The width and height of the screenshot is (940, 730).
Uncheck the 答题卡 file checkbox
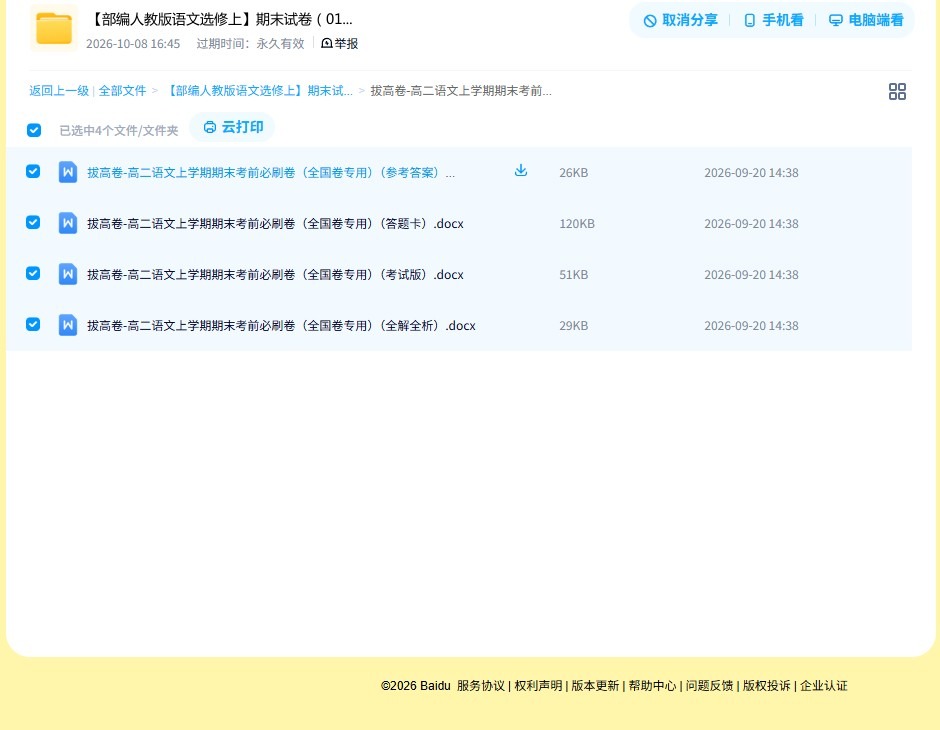(33, 222)
